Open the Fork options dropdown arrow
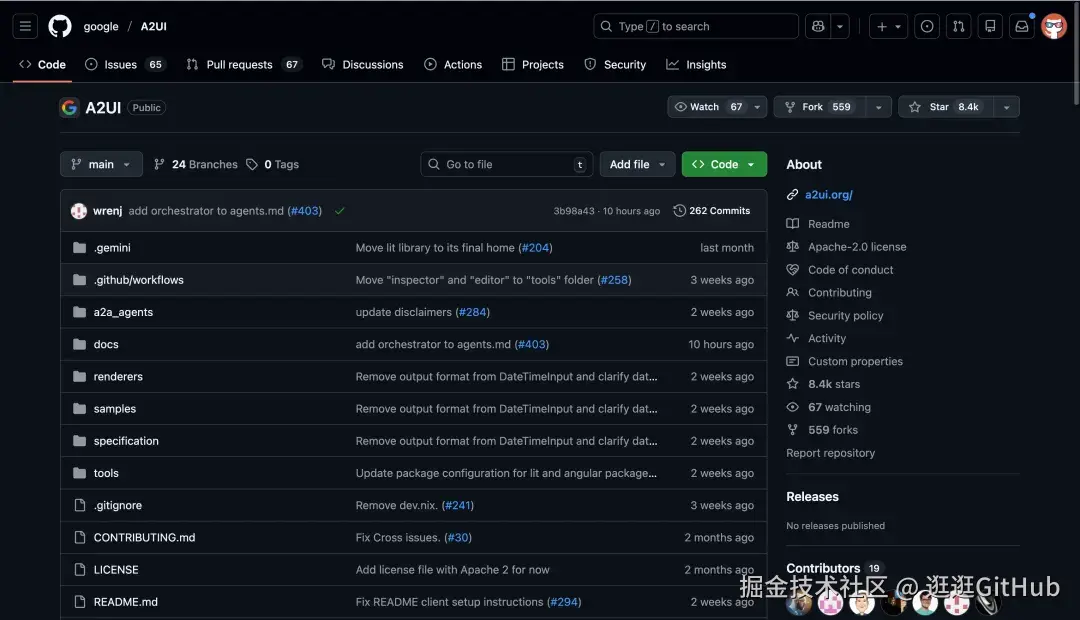The width and height of the screenshot is (1080, 620). (878, 107)
